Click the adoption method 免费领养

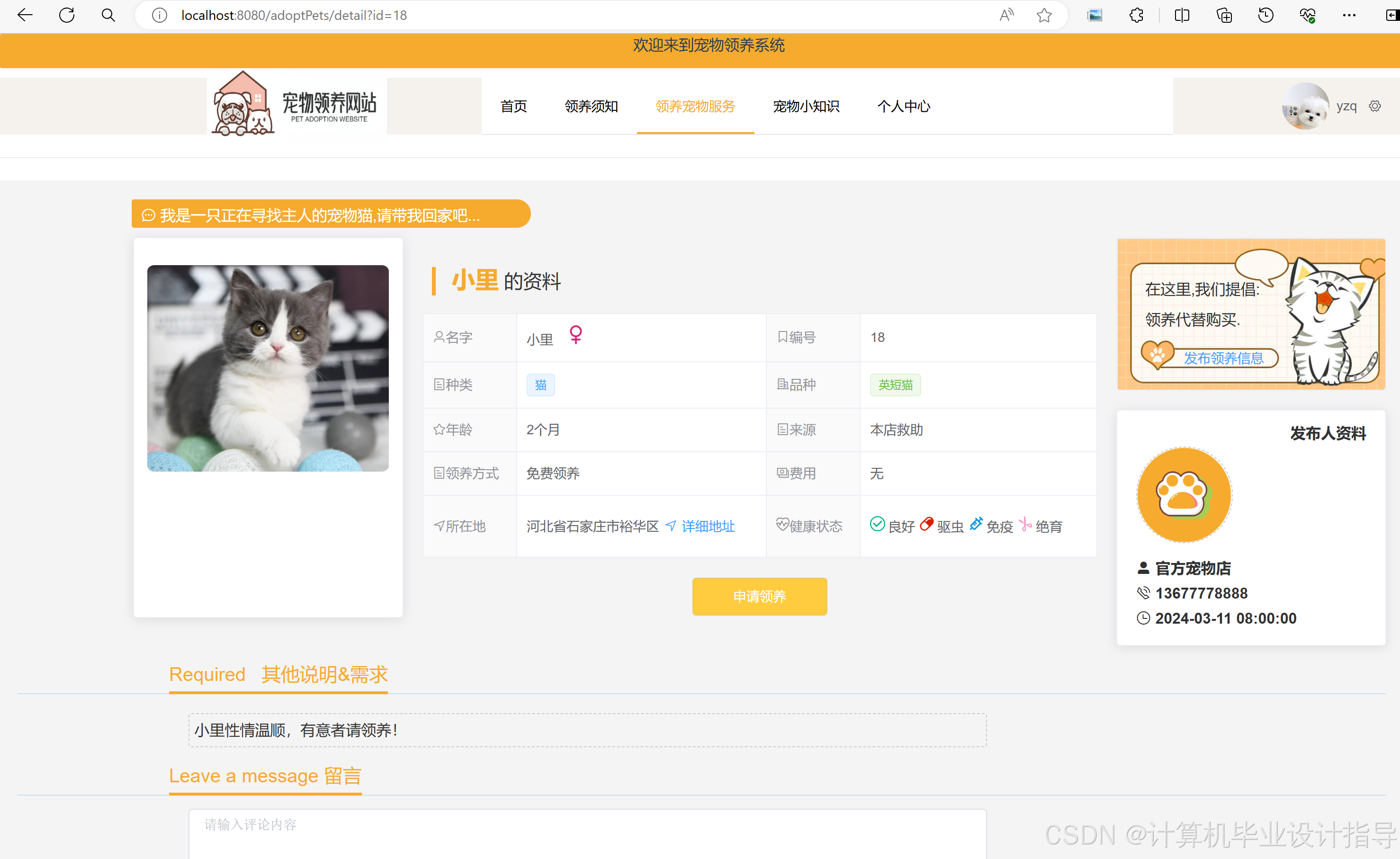(553, 473)
